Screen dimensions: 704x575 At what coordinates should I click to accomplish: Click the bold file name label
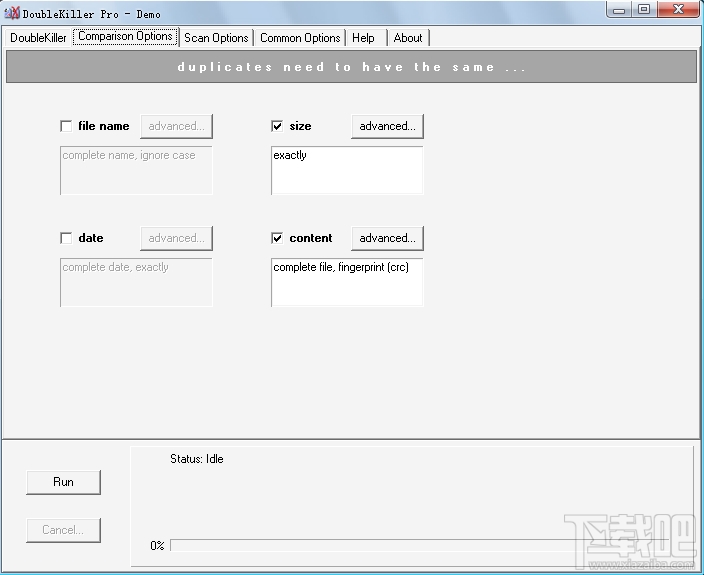click(104, 126)
